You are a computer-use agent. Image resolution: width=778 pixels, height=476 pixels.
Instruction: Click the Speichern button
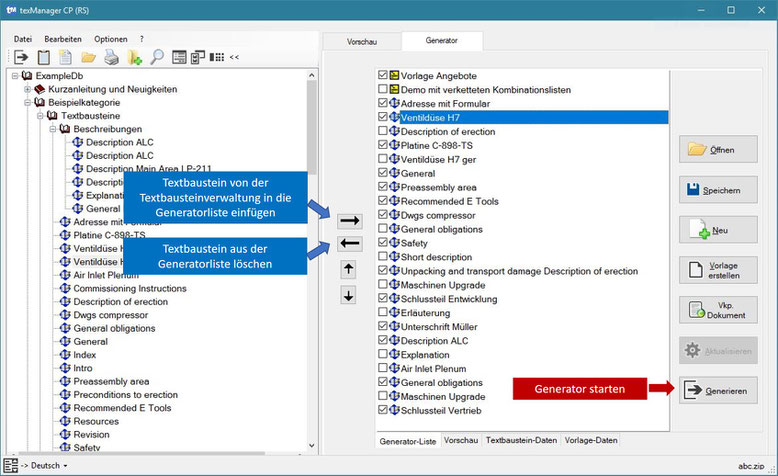(718, 190)
